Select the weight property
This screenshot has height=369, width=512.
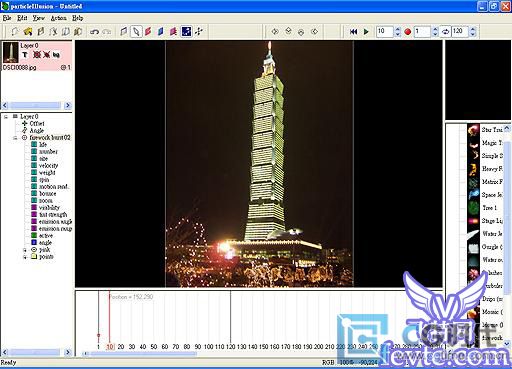[47, 173]
